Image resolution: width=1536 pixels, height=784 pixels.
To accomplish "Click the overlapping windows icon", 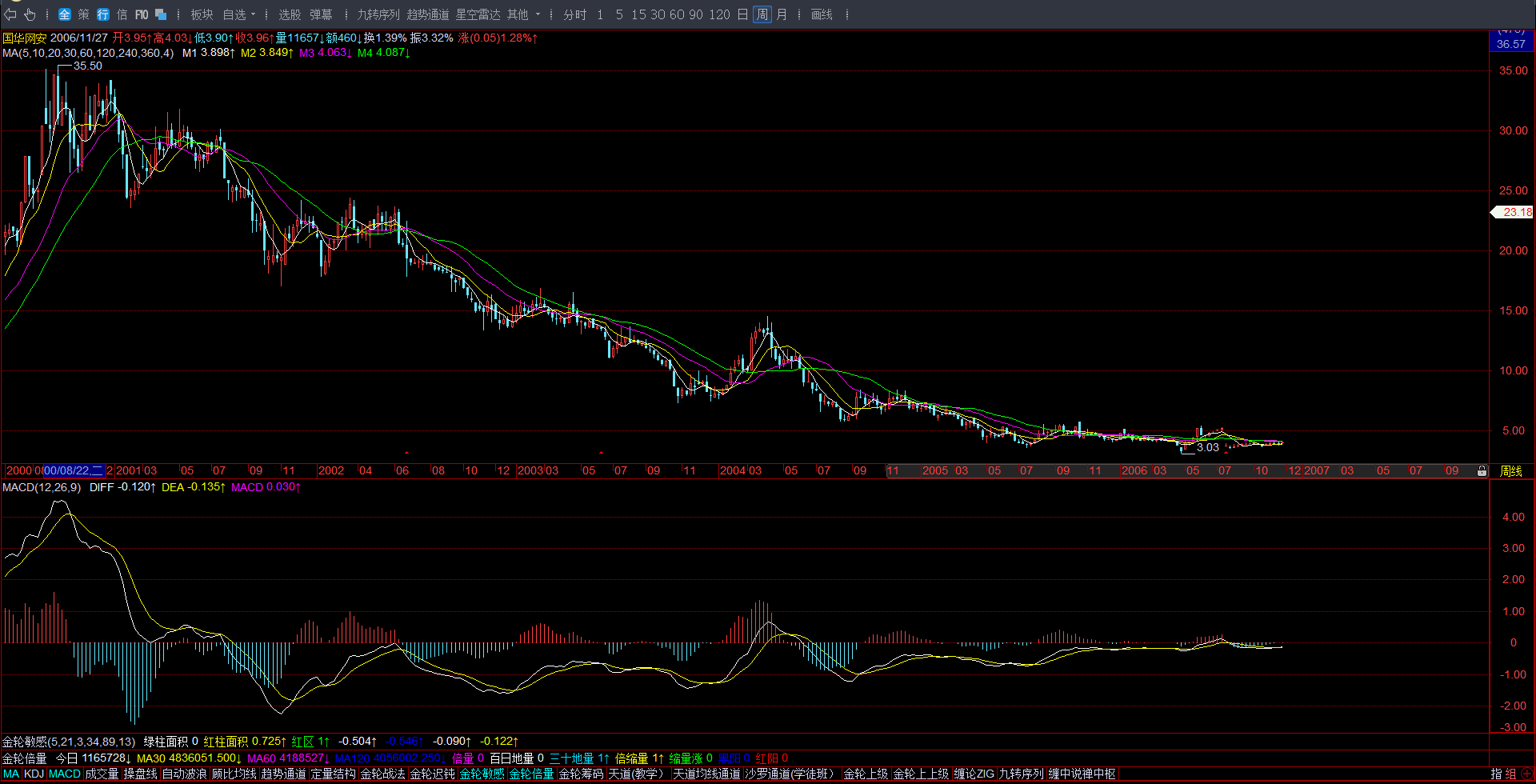I will 161,14.
